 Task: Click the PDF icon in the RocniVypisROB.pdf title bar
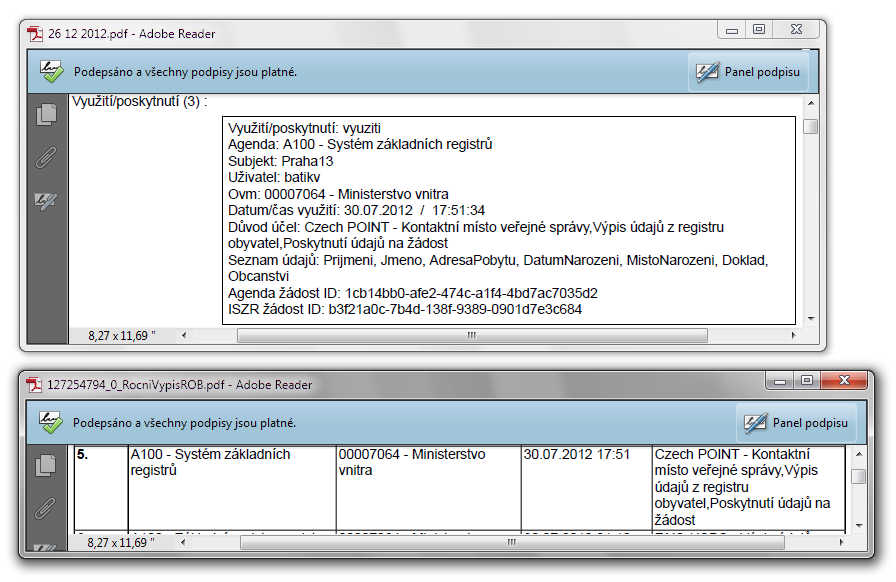[34, 385]
